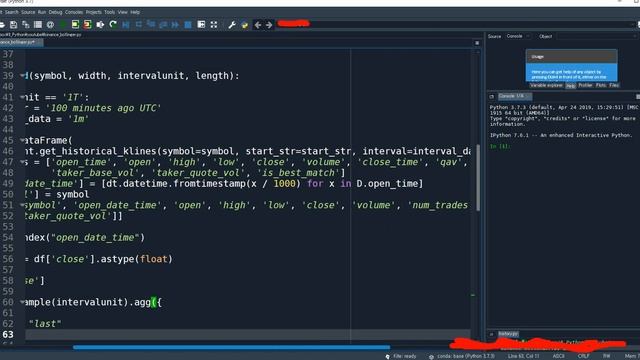The height and width of the screenshot is (360, 640).
Task: Open the PYTHONPATH manager python icon
Action: (244, 25)
